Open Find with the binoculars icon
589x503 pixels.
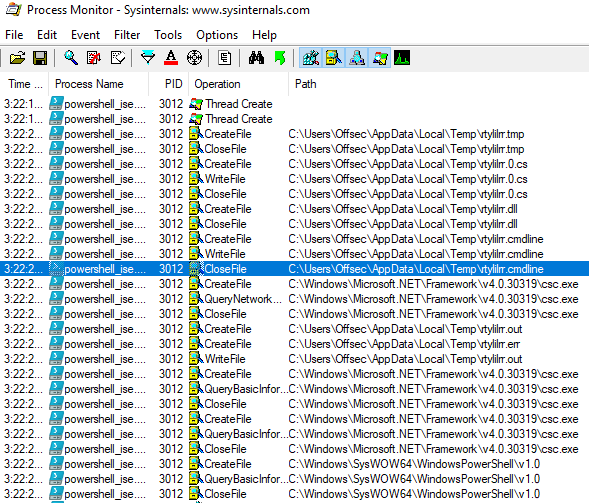point(256,58)
